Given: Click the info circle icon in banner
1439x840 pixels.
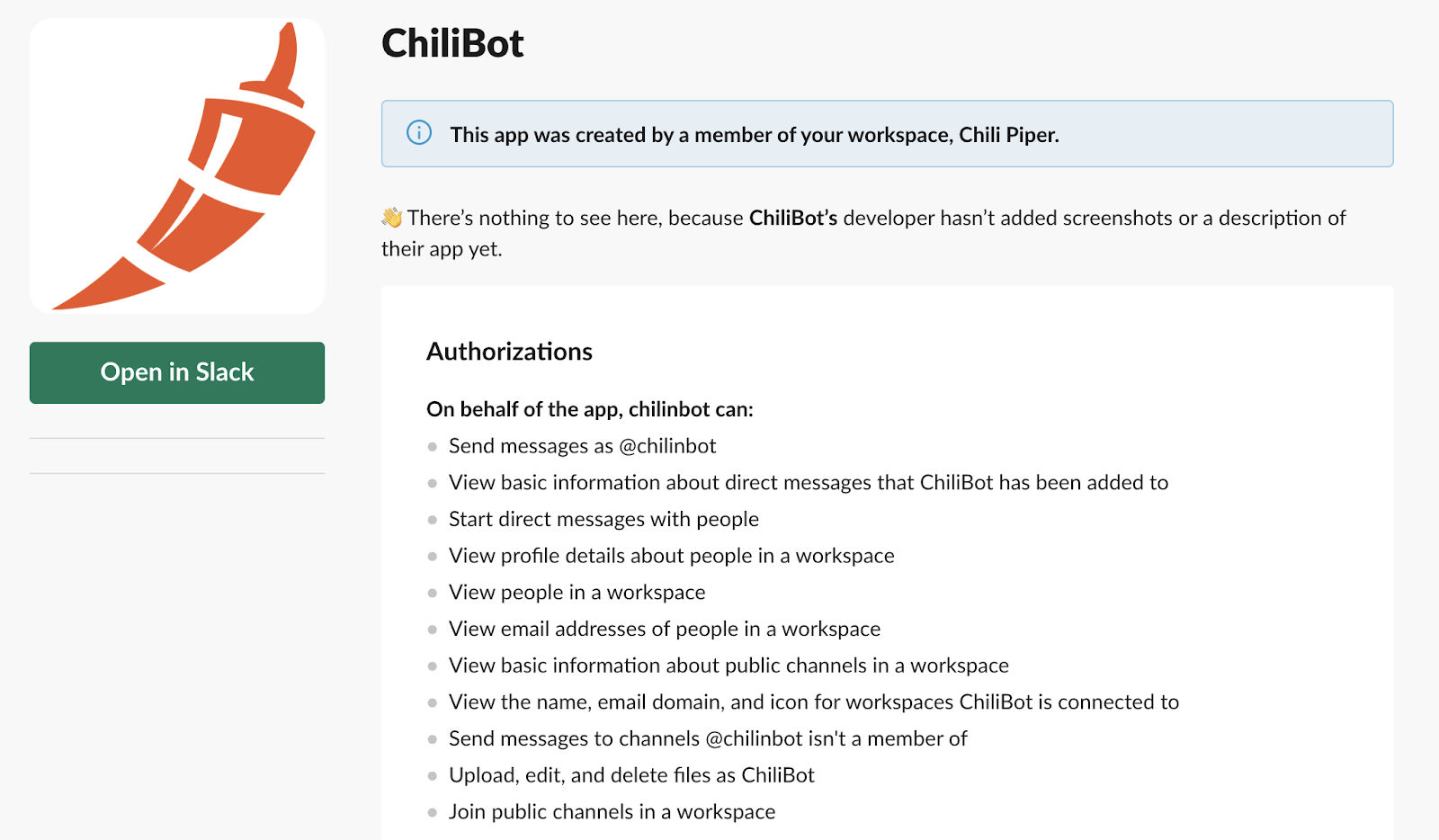Looking at the screenshot, I should click(419, 133).
